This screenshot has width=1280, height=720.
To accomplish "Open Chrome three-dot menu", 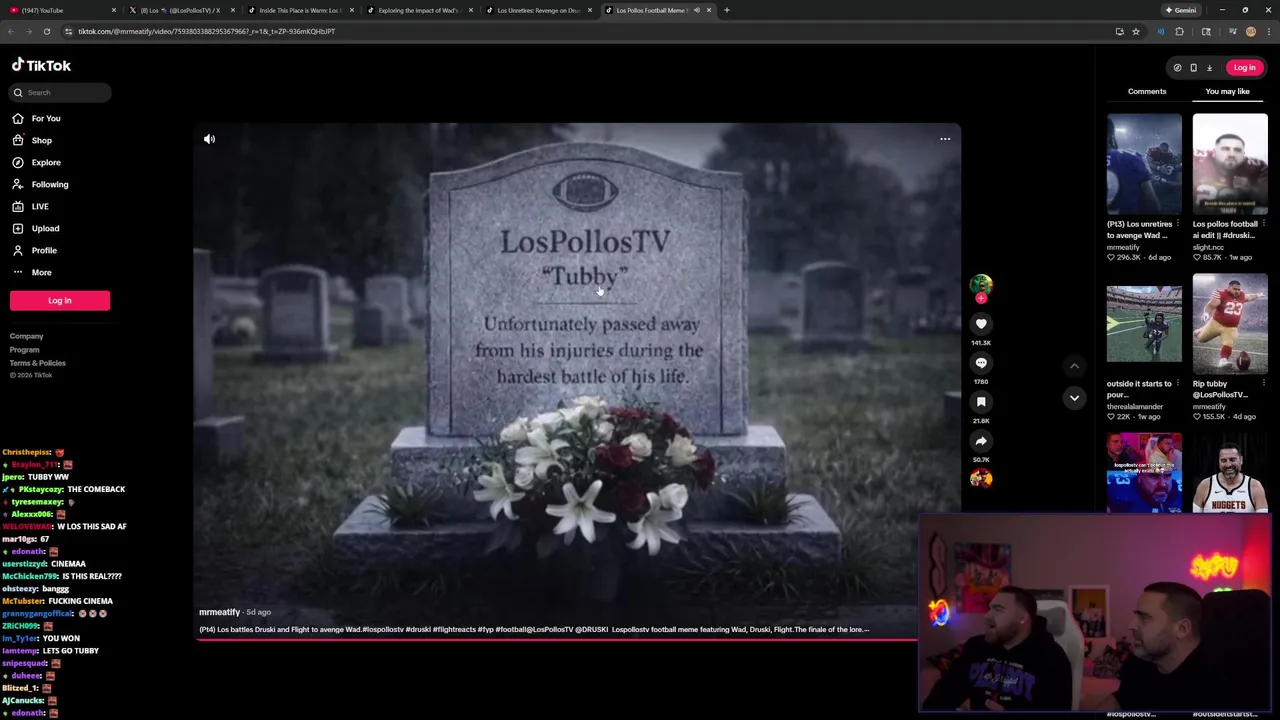I will point(1269,31).
